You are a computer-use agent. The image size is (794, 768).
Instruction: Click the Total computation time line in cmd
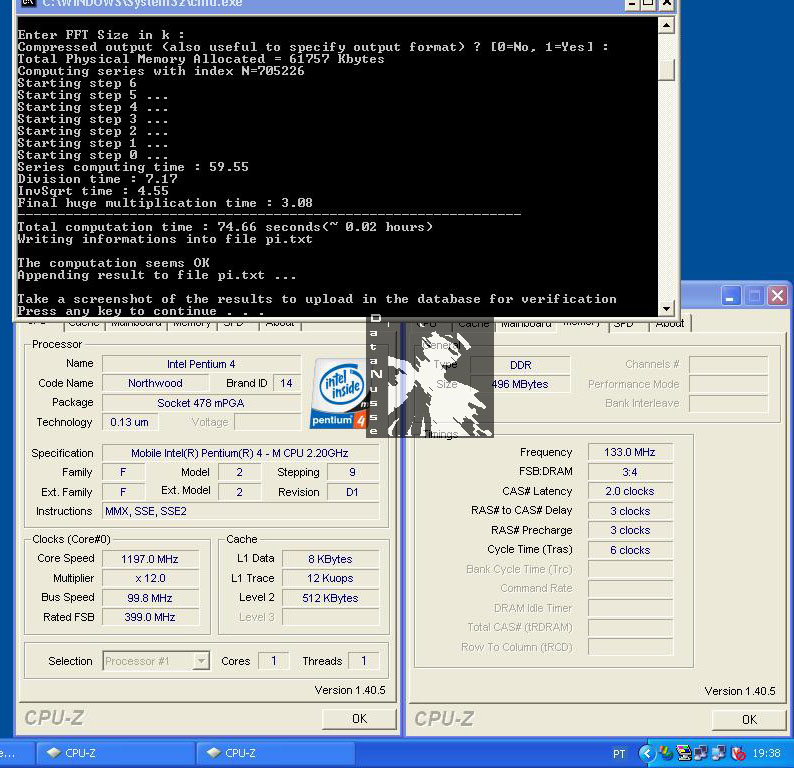(x=225, y=227)
